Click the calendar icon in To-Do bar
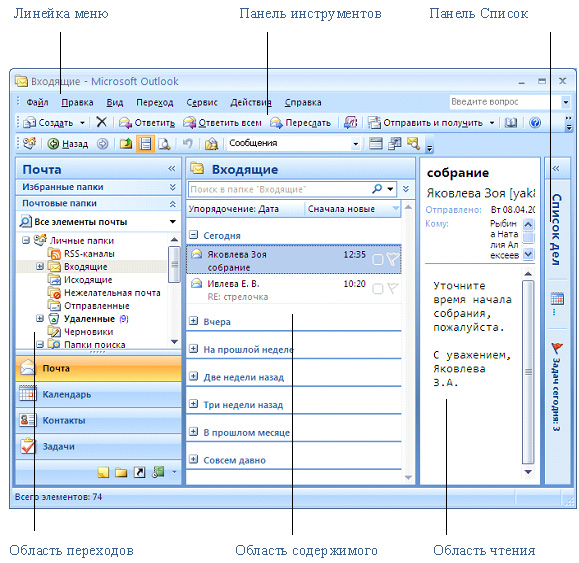This screenshot has height=563, width=579. (x=557, y=298)
